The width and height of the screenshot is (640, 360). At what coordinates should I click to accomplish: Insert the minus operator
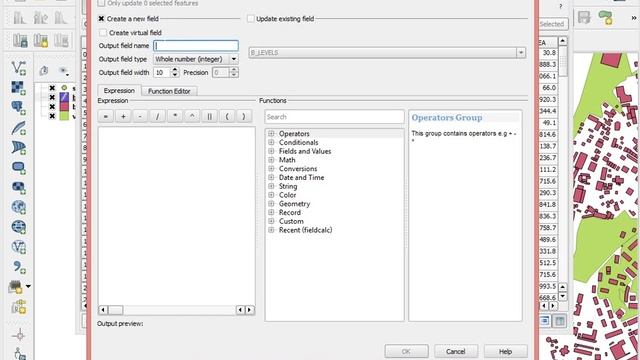pyautogui.click(x=140, y=116)
